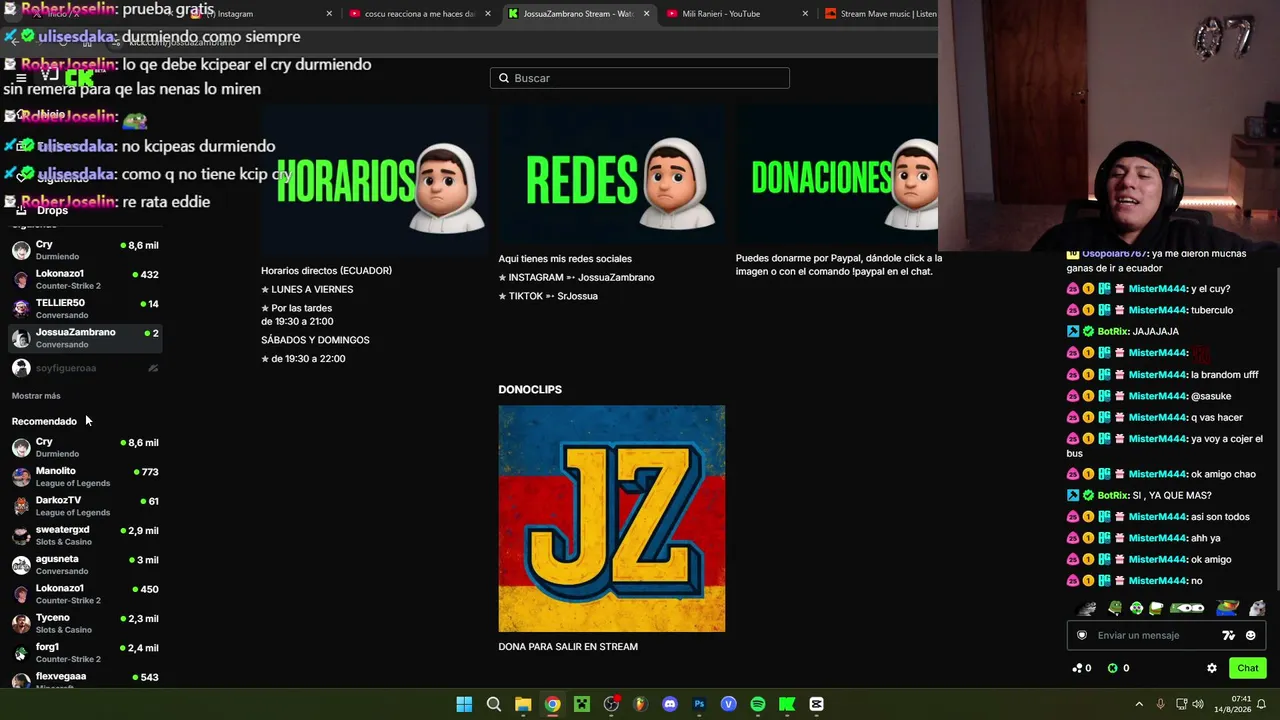Click the microphone icon in system tray
Viewport: 1280px width, 720px height.
click(1160, 704)
